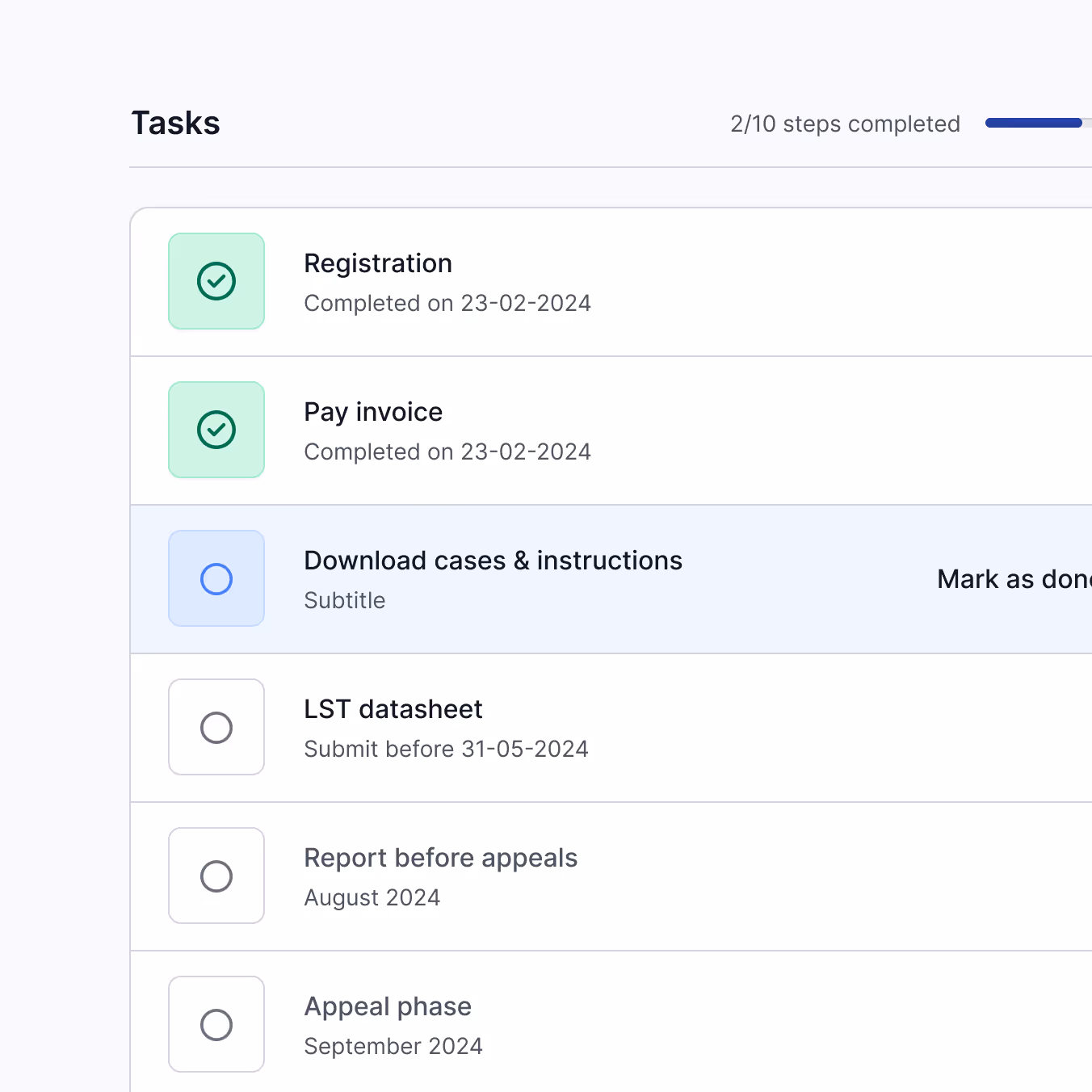Toggle the Report before appeals status circle
The image size is (1092, 1092).
click(216, 876)
